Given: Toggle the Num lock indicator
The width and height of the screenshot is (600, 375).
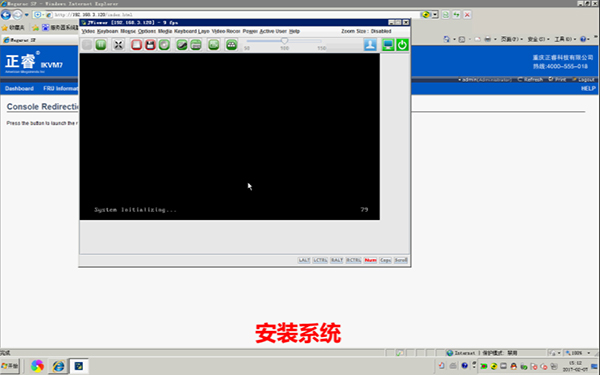Looking at the screenshot, I should click(370, 260).
